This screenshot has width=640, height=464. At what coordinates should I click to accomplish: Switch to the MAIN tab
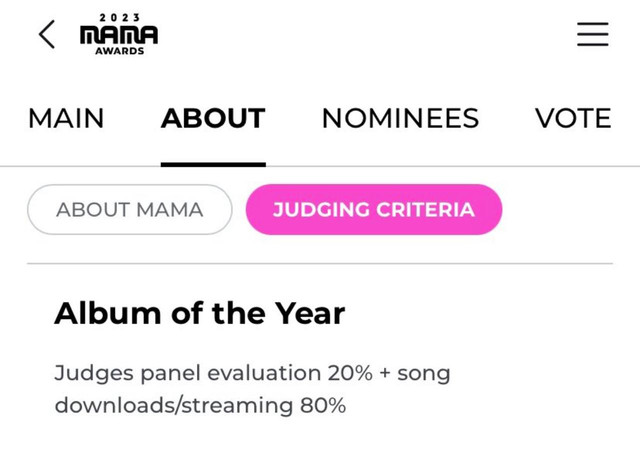(x=66, y=118)
